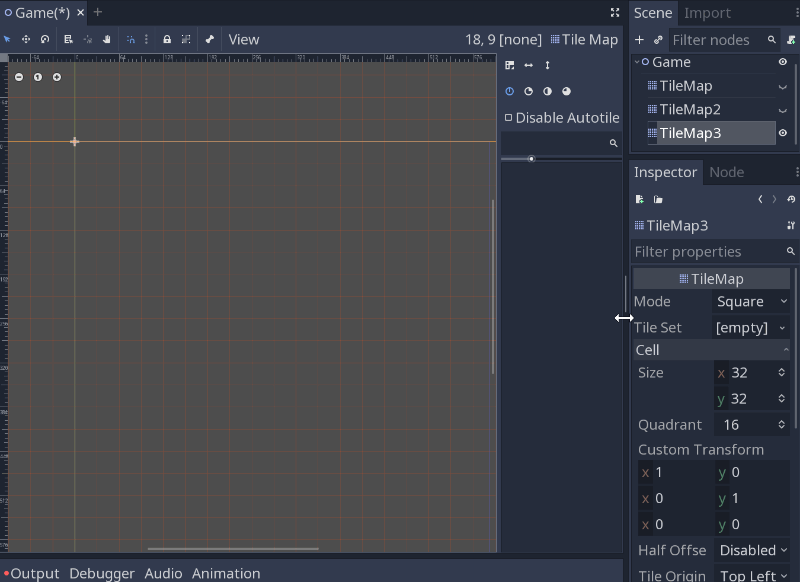This screenshot has width=800, height=582.
Task: Flip the tile horizontally
Action: coord(530,64)
